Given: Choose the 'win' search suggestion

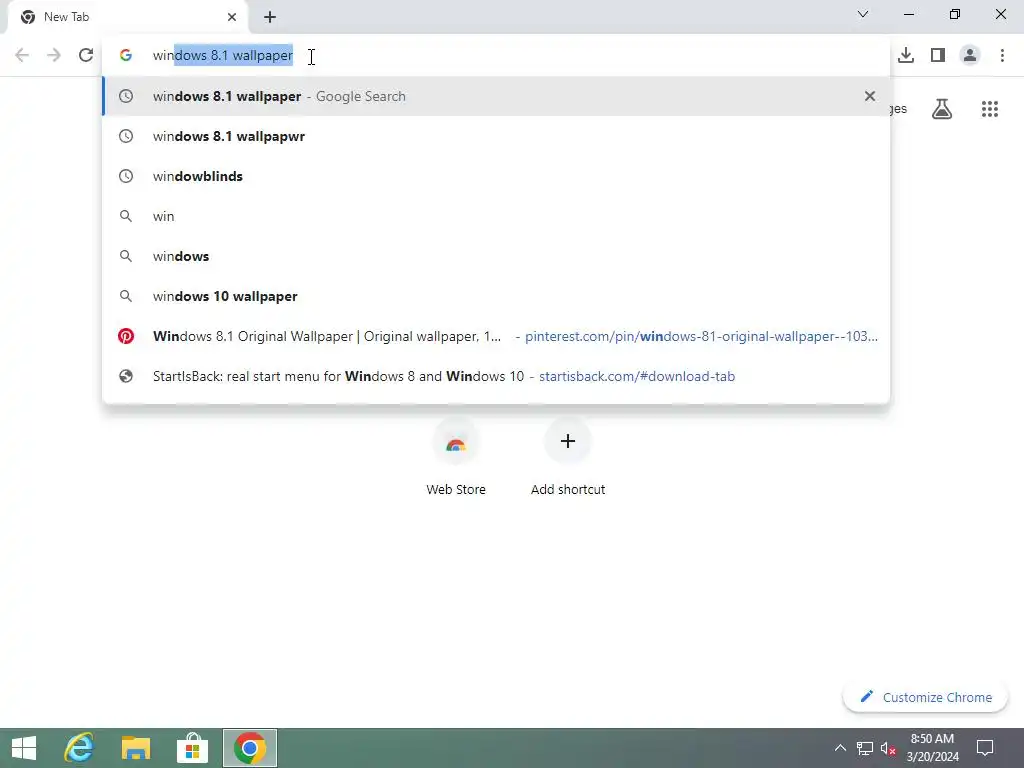Looking at the screenshot, I should pos(496,216).
